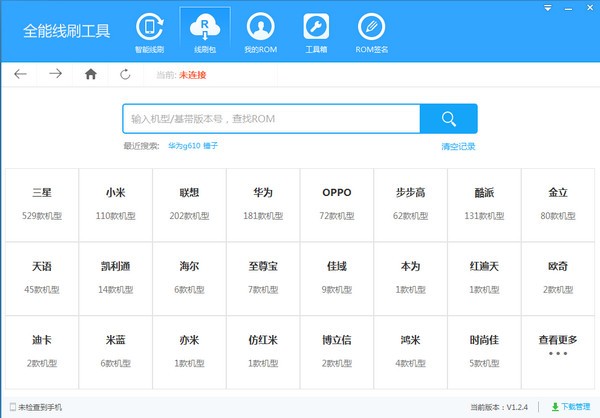Image resolution: width=600 pixels, height=418 pixels.
Task: Refresh the page with reload icon
Action: 125,74
